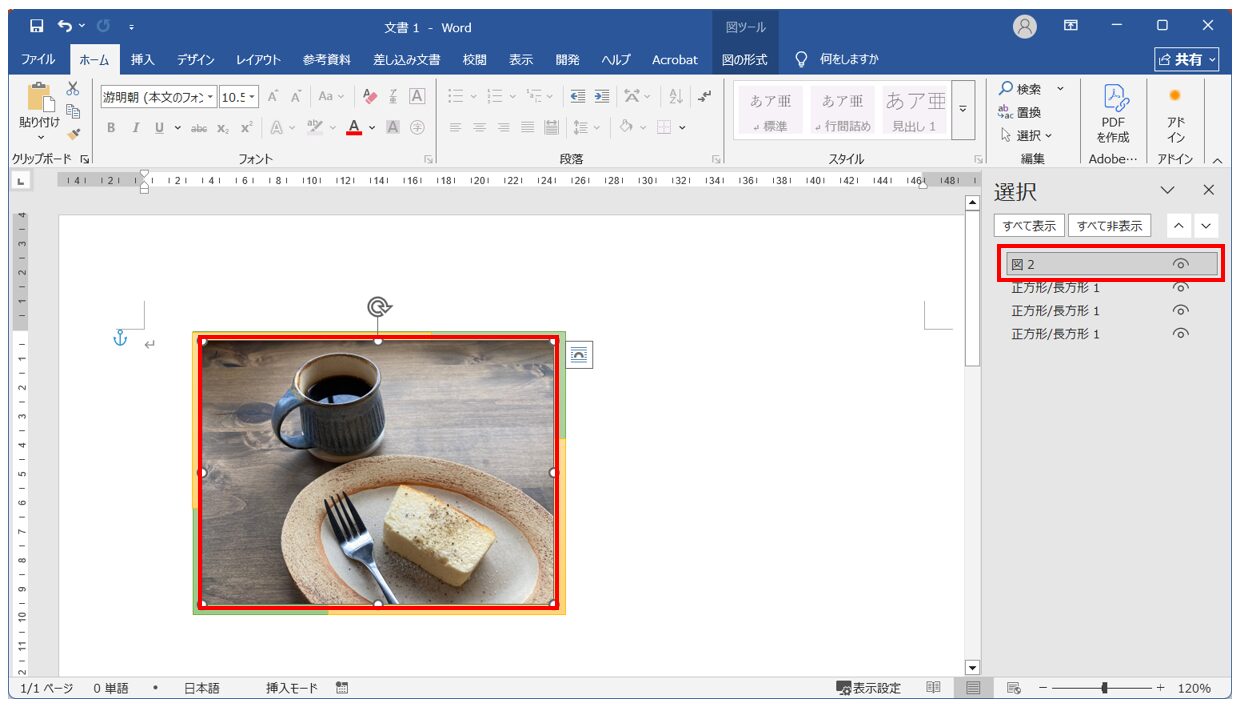Open the アドイン add-ins button
Viewport: 1240px width, 708px height.
point(1175,113)
